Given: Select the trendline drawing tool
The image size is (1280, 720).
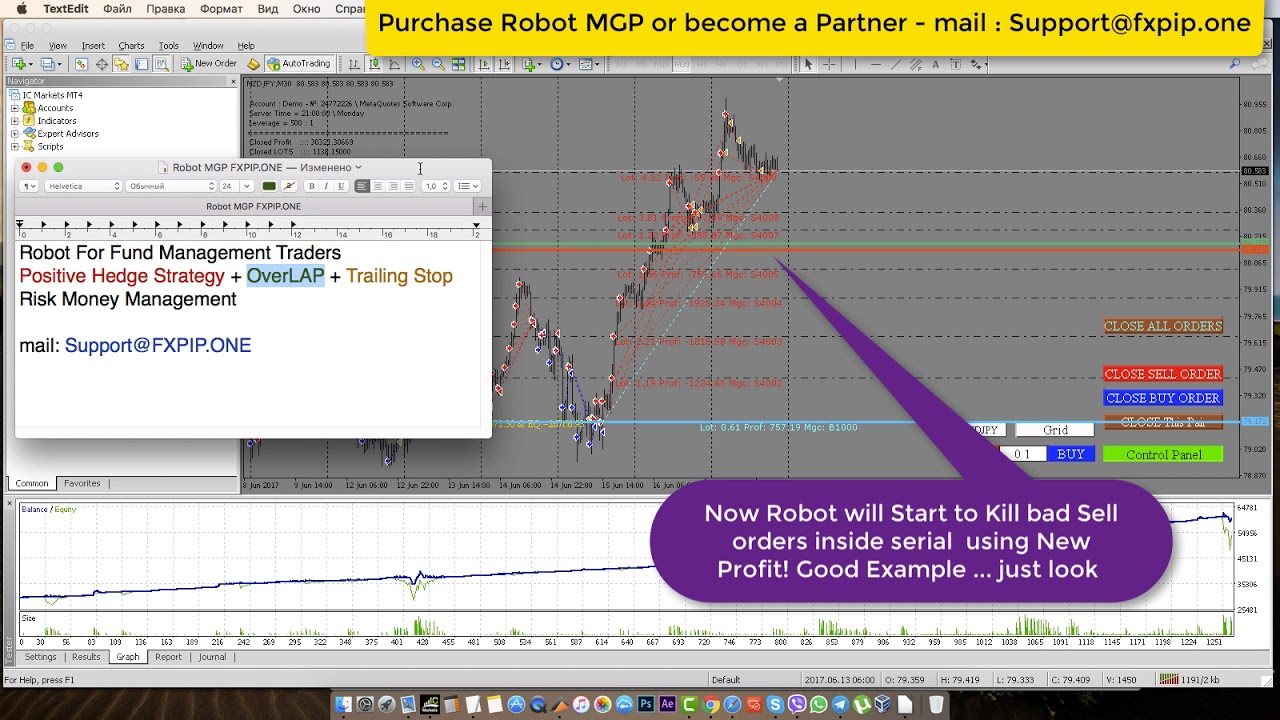Looking at the screenshot, I should tap(896, 64).
